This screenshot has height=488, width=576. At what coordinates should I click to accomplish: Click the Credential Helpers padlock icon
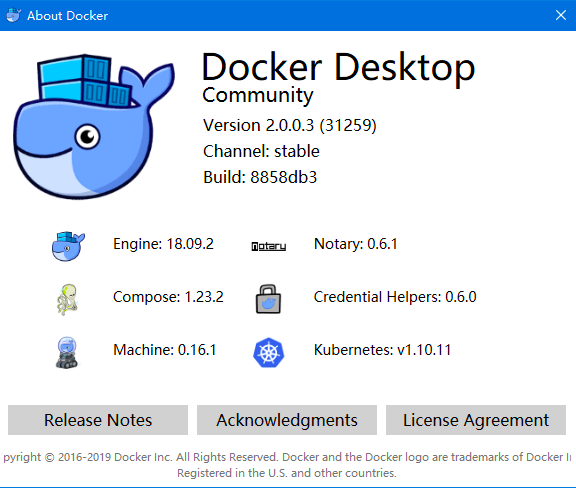coord(268,299)
